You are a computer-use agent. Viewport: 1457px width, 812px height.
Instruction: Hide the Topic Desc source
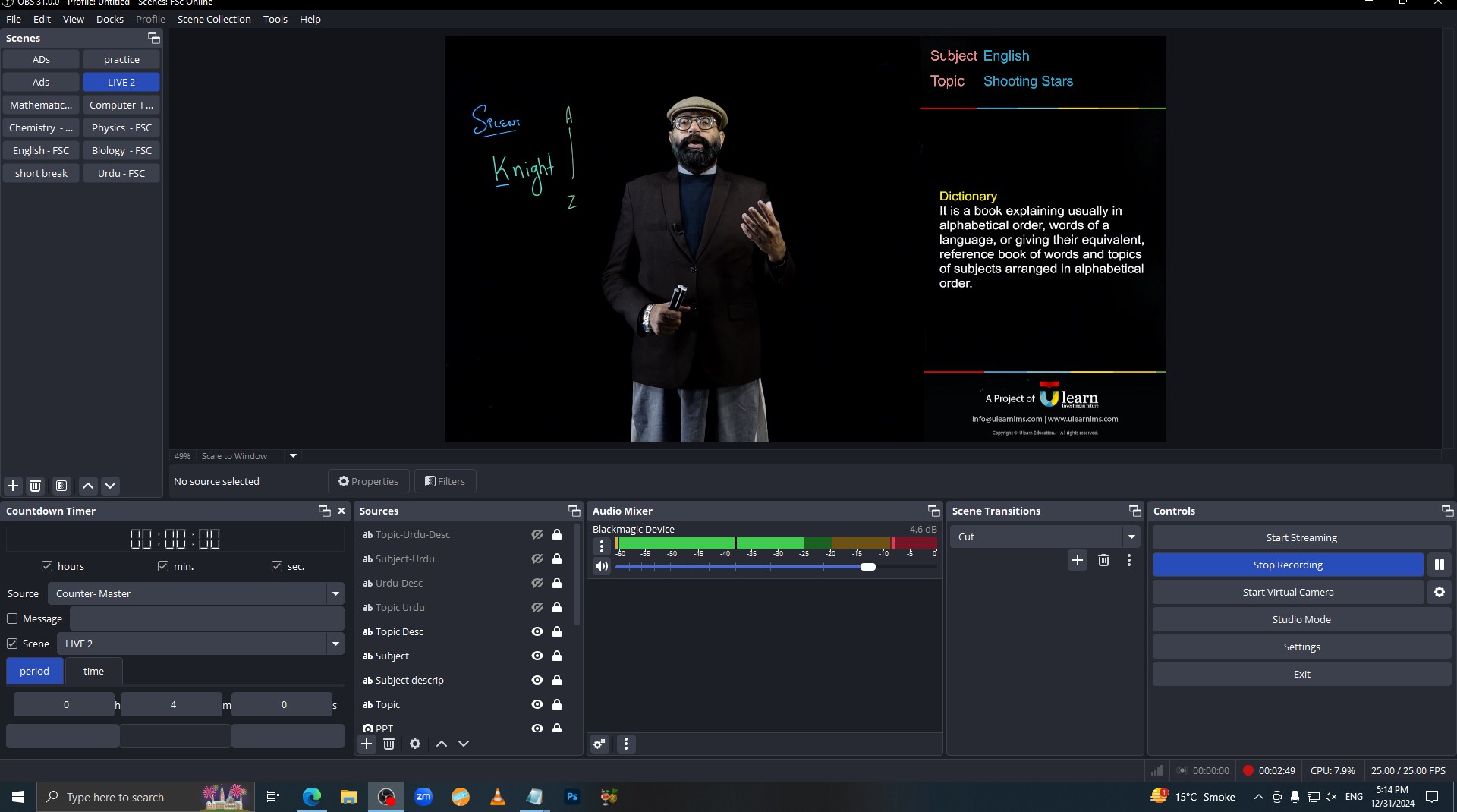point(537,631)
